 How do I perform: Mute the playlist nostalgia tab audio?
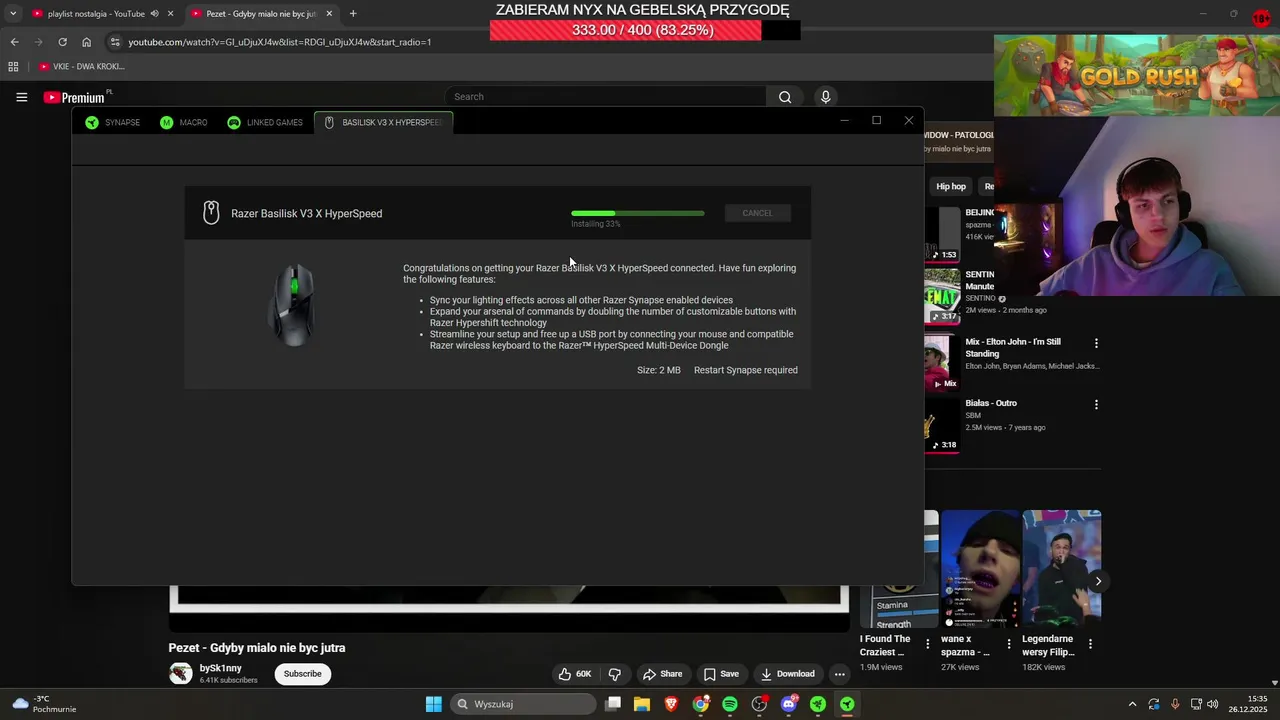pyautogui.click(x=154, y=14)
